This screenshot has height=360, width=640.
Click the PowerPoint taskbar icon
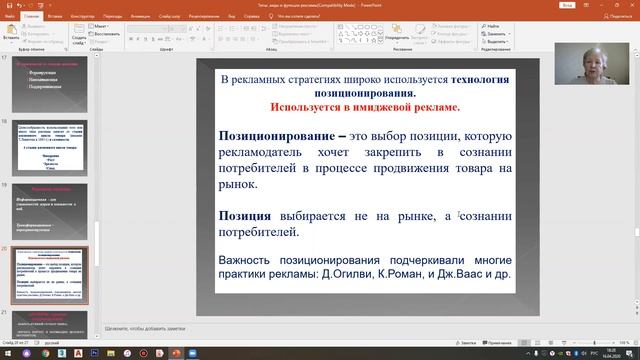point(176,353)
